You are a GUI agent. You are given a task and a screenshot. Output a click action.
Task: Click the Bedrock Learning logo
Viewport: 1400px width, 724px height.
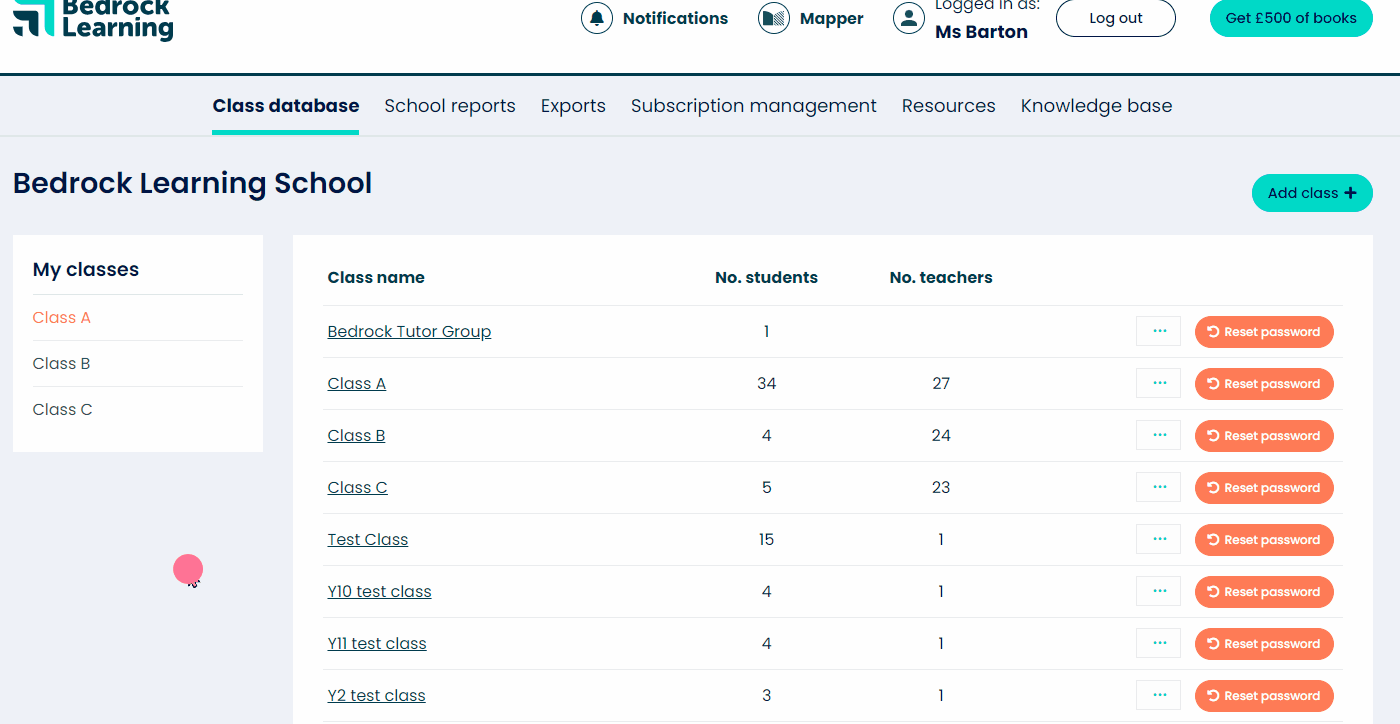pos(93,22)
